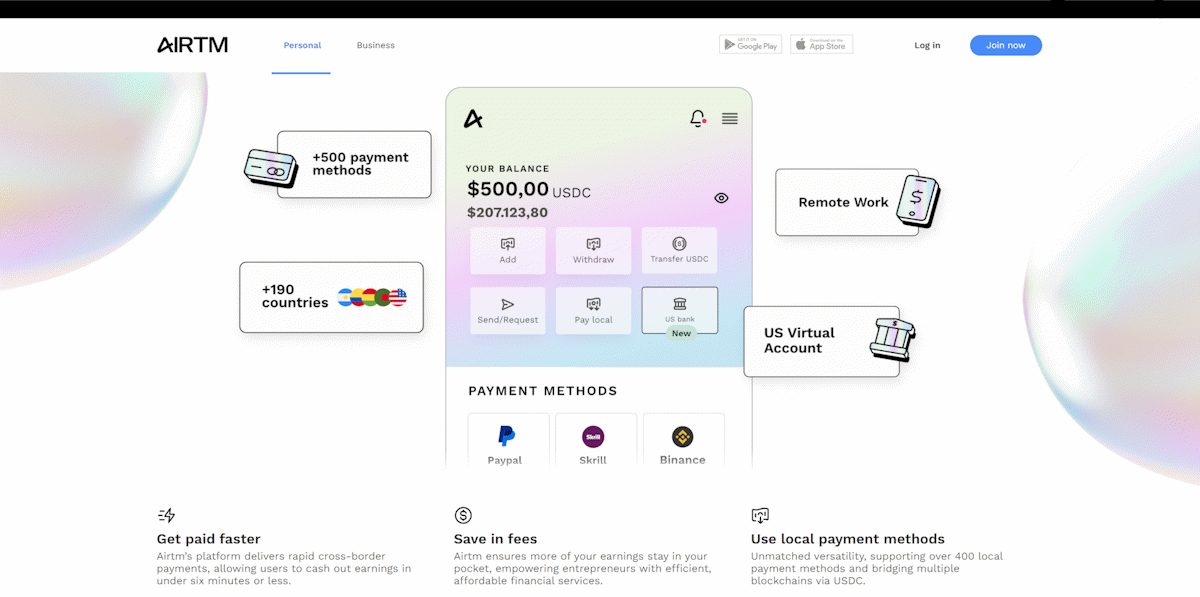Viewport: 1200px width, 597px height.
Task: Click the local payment methods icon
Action: pyautogui.click(x=760, y=515)
